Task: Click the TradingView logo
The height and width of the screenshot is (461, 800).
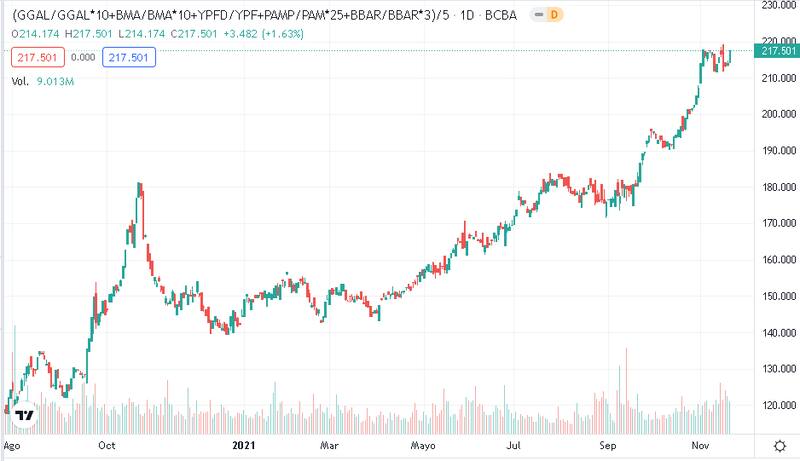Action: [25, 414]
